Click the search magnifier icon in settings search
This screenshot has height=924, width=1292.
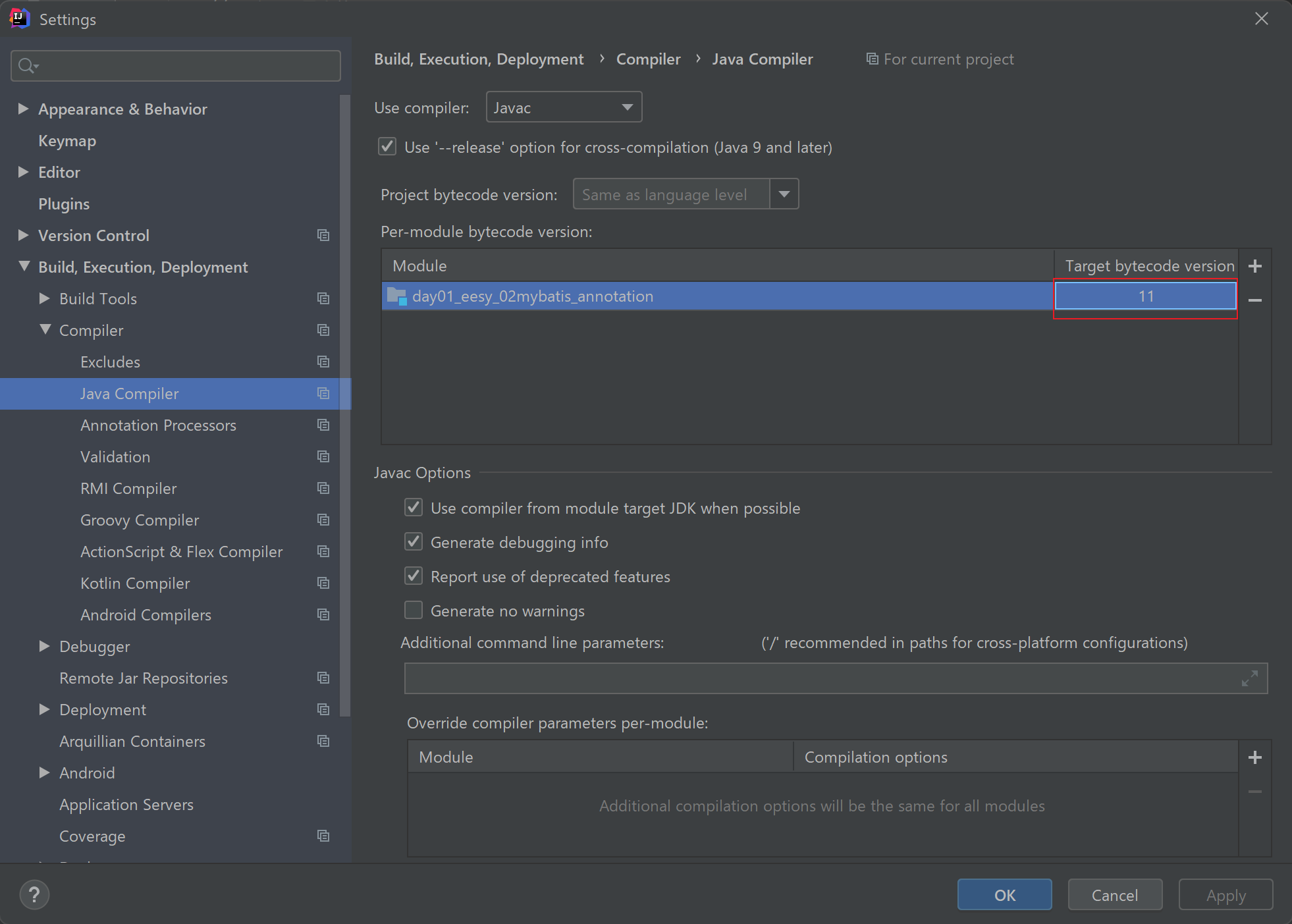point(28,66)
